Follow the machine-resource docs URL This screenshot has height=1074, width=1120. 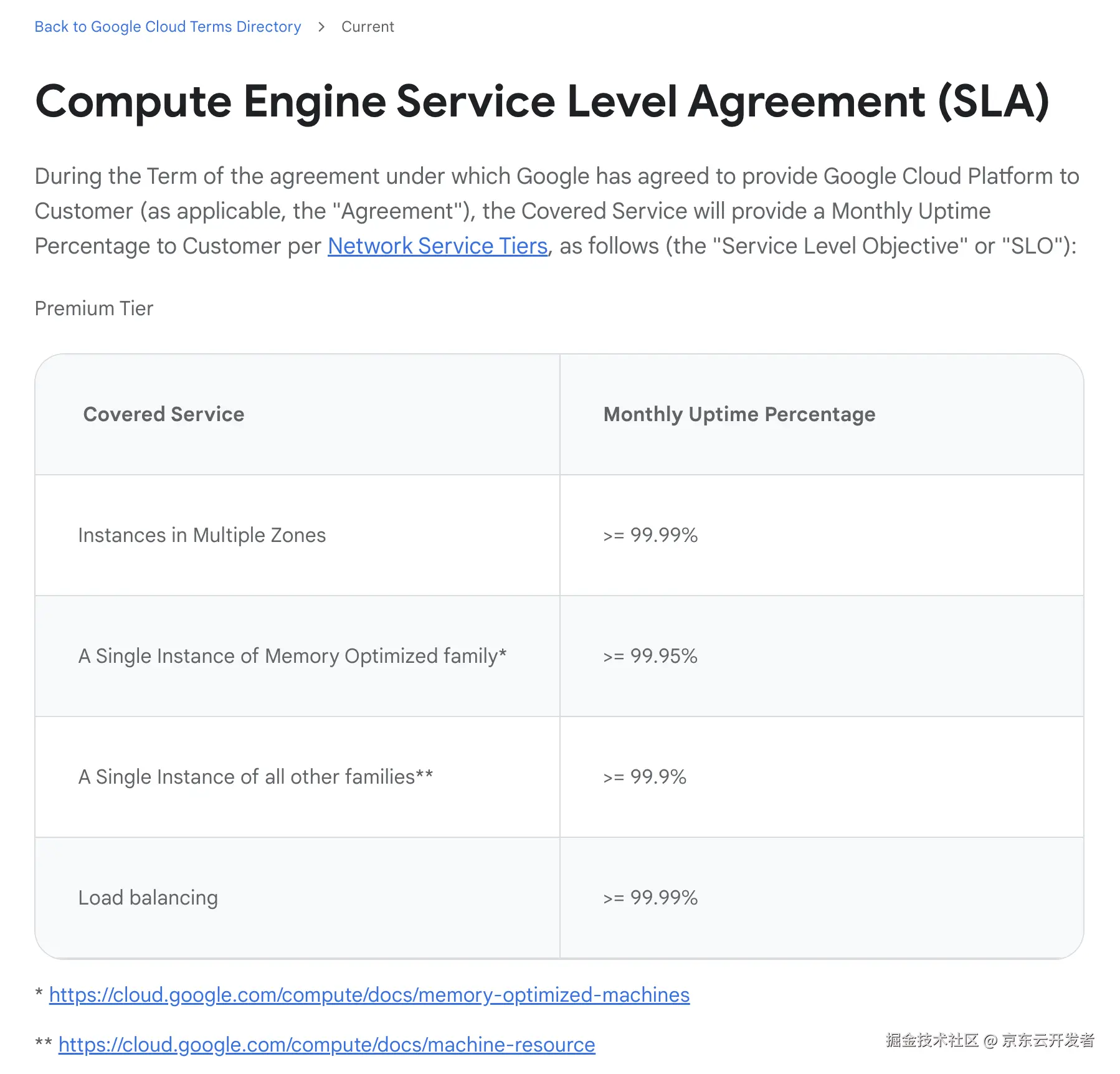pos(326,1045)
